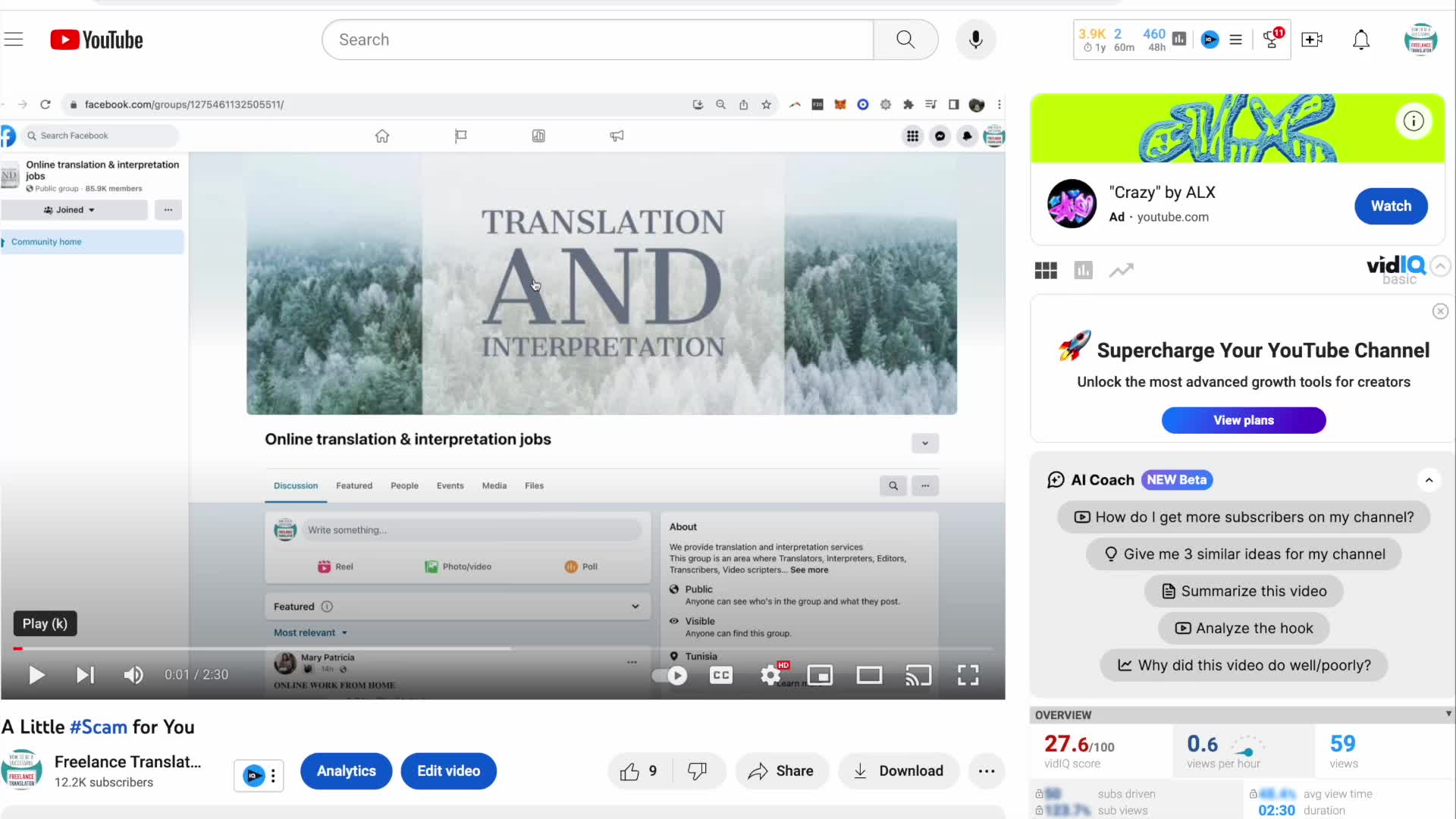Viewport: 1456px width, 819px height.
Task: Select the vidIQ bar chart panel icon
Action: (x=1083, y=270)
